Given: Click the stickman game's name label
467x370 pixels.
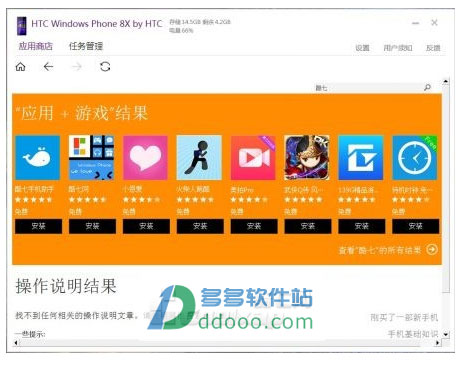Looking at the screenshot, I should pyautogui.click(x=193, y=189).
